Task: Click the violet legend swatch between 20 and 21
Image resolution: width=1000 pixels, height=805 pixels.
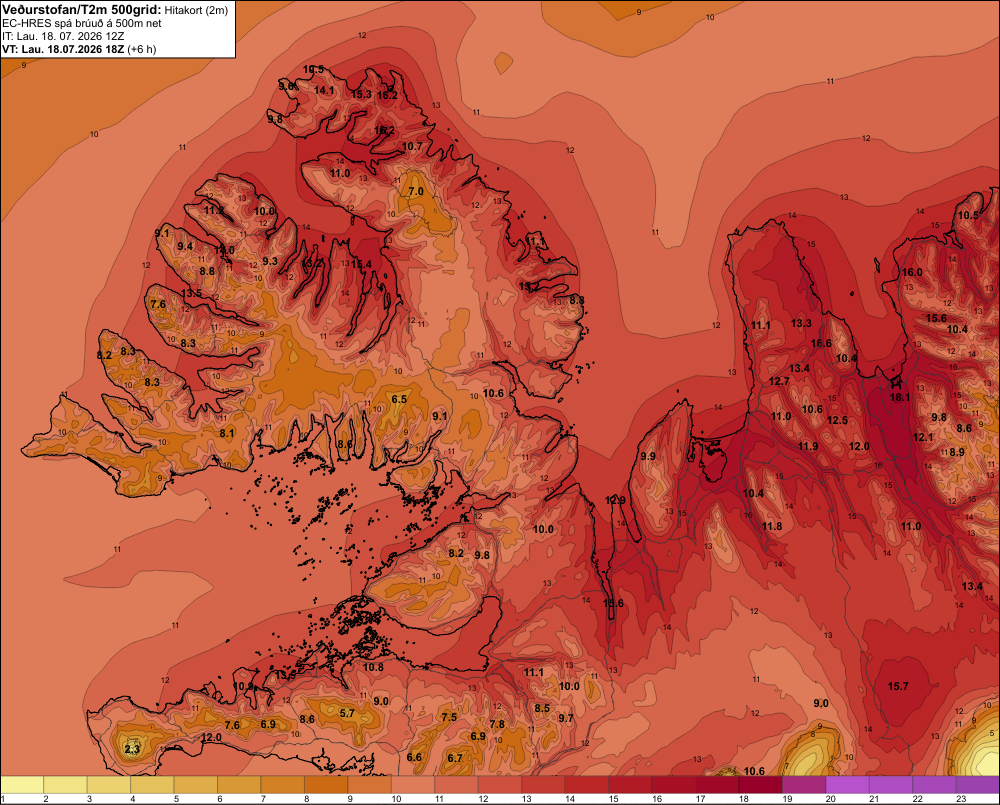Action: point(847,785)
